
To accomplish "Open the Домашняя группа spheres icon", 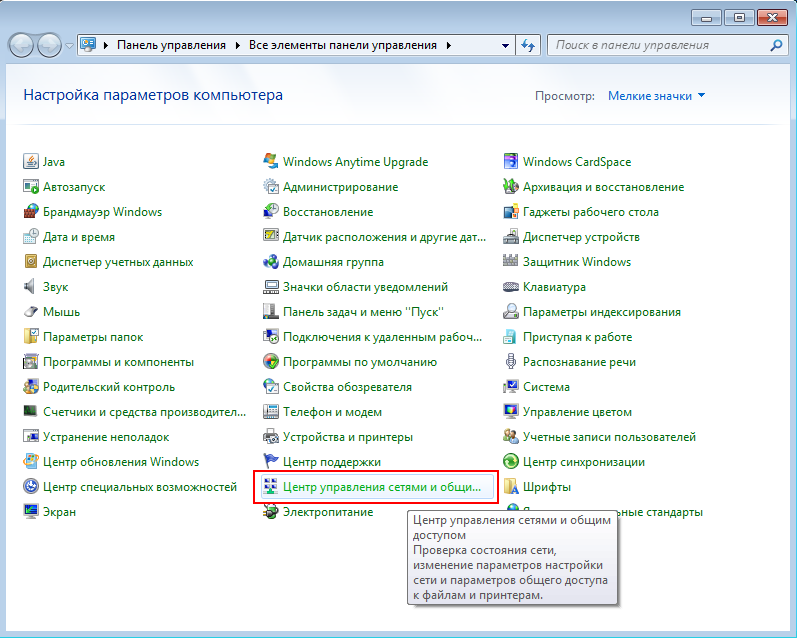I will (x=270, y=261).
